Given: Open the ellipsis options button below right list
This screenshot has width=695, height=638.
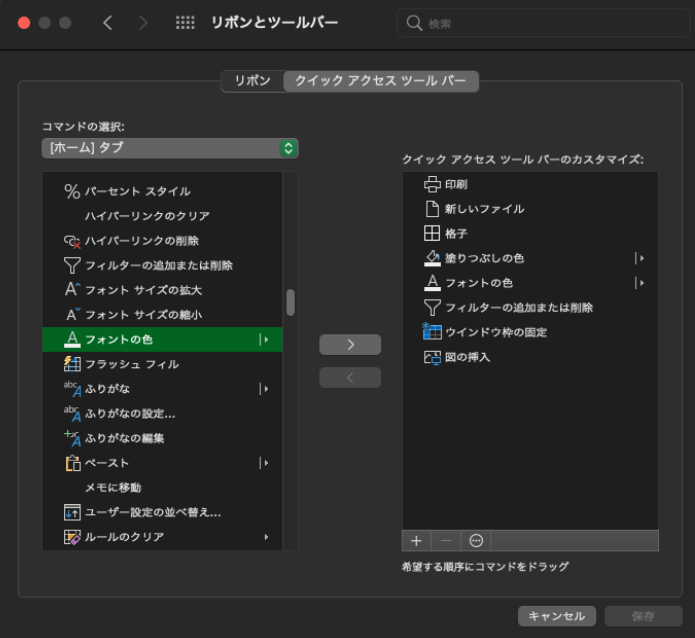Looking at the screenshot, I should click(476, 540).
